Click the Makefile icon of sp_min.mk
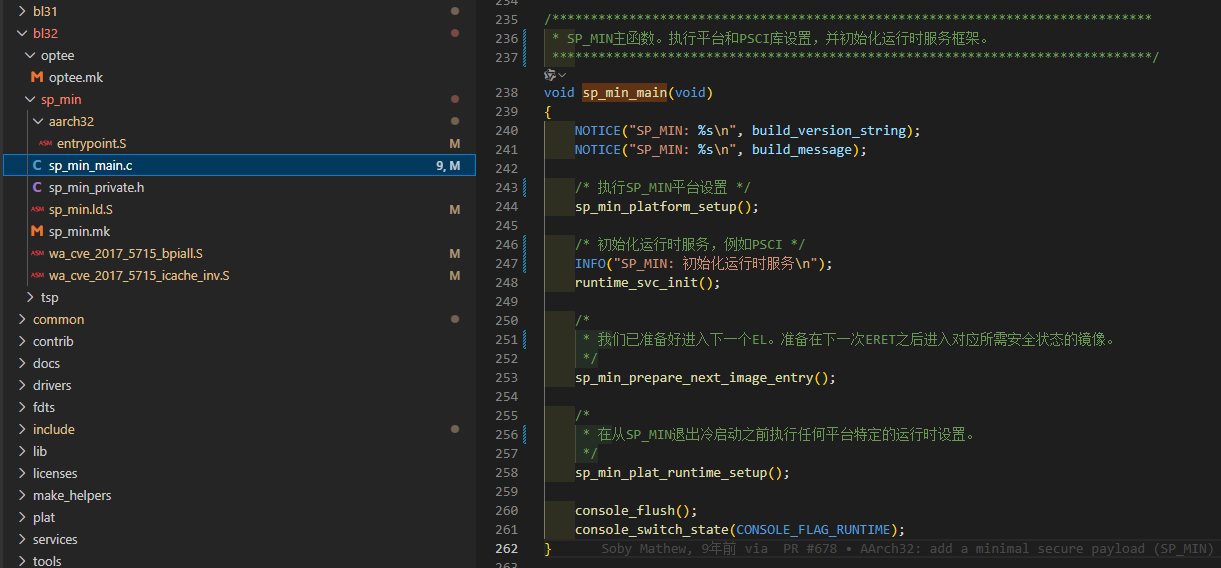Screen dimensions: 1221x568 (x=37, y=231)
